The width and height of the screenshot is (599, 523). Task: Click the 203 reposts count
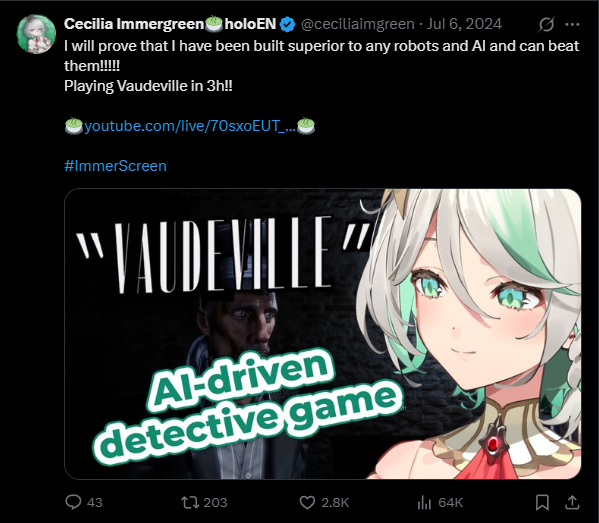pyautogui.click(x=215, y=502)
